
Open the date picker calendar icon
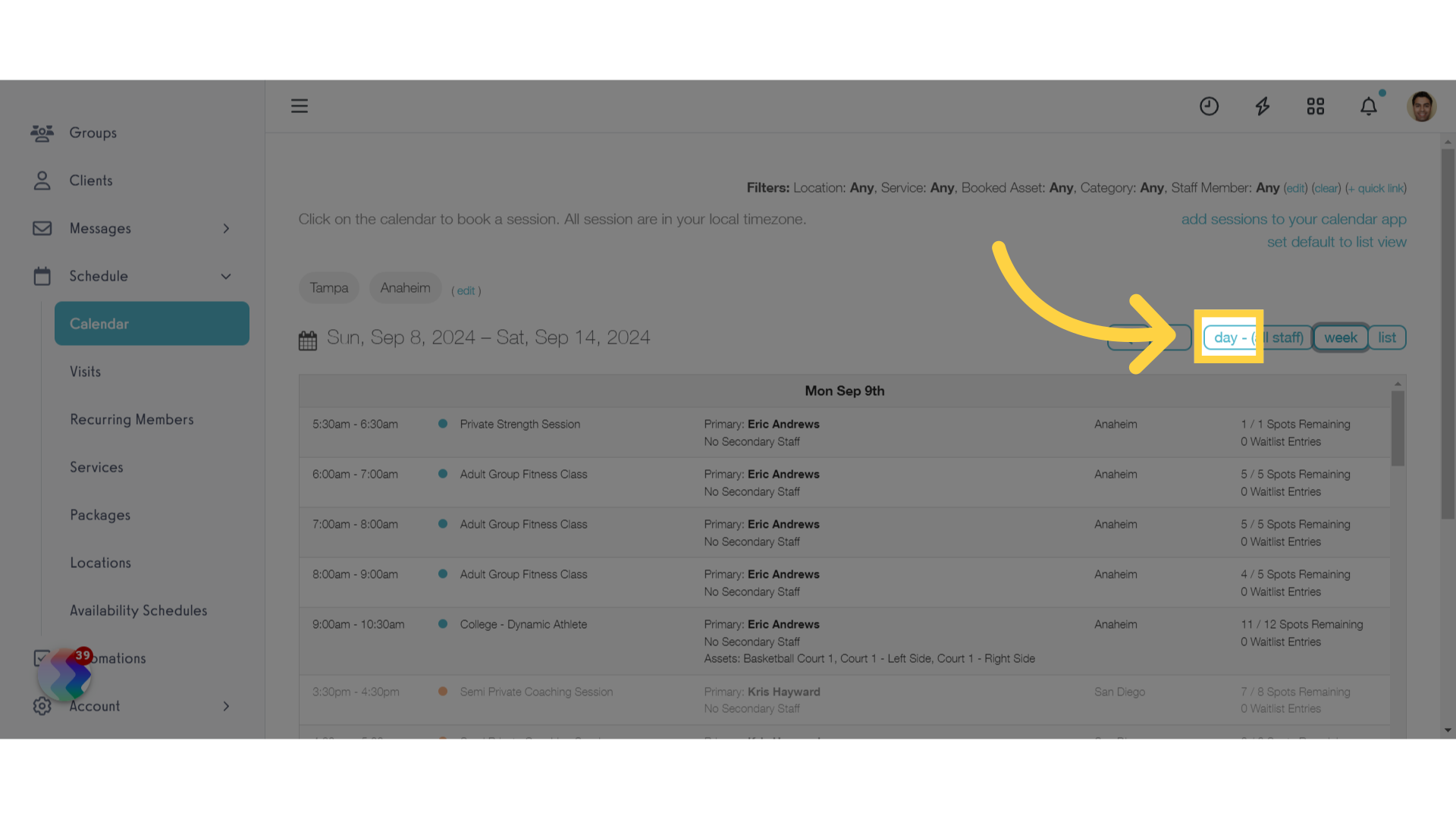[x=308, y=340]
